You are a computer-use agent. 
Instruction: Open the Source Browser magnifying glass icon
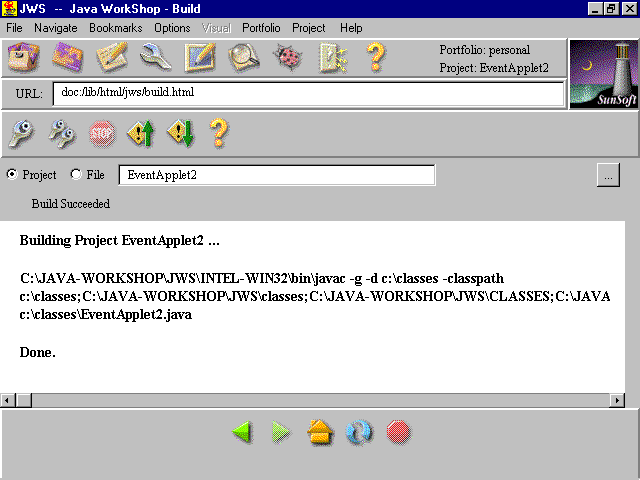point(244,58)
